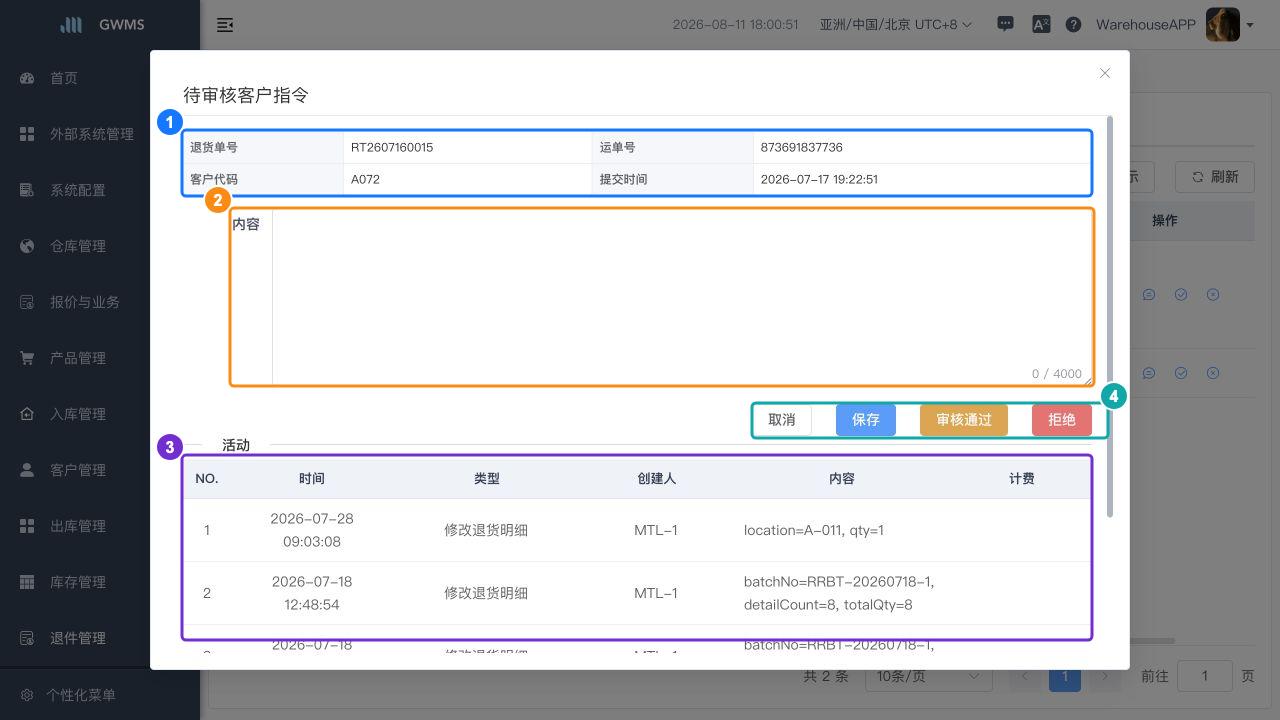Click the 系统配置 sidebar icon
This screenshot has width=1280, height=720.
(x=28, y=190)
